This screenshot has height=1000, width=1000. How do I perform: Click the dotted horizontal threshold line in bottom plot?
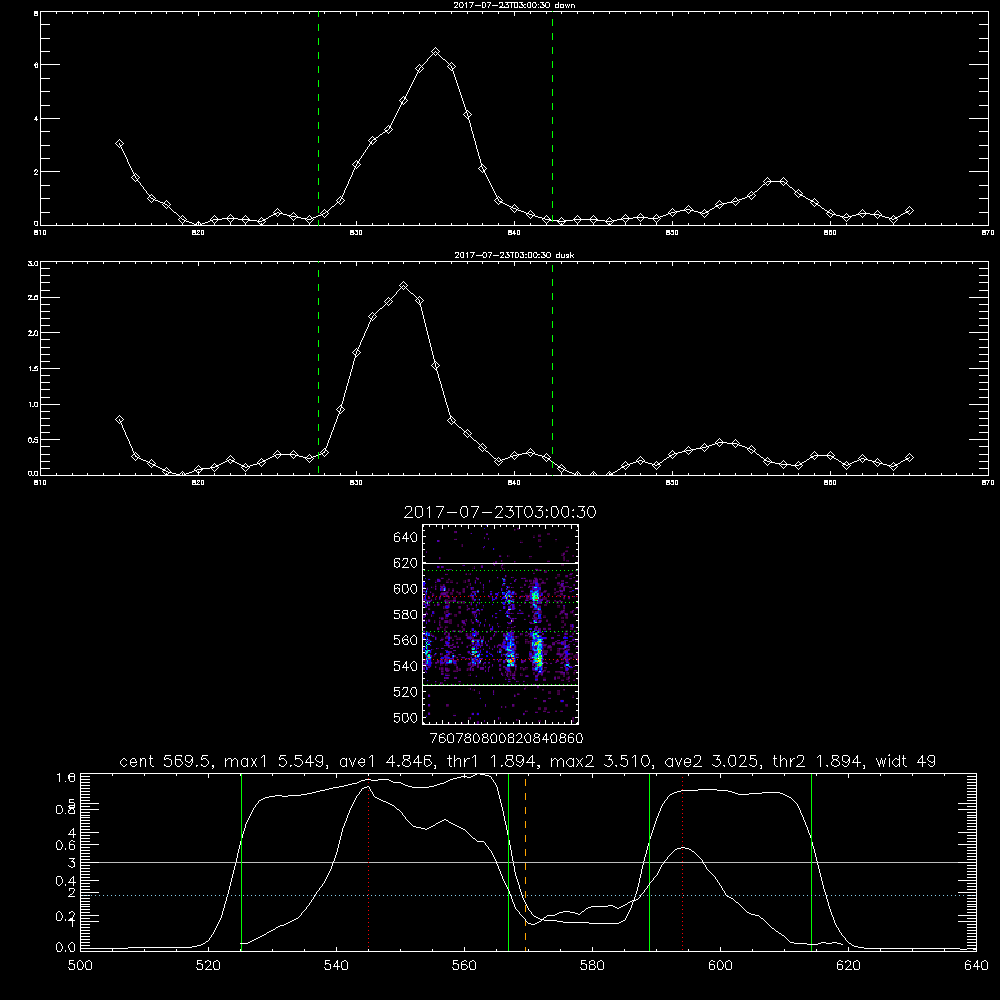[528, 895]
